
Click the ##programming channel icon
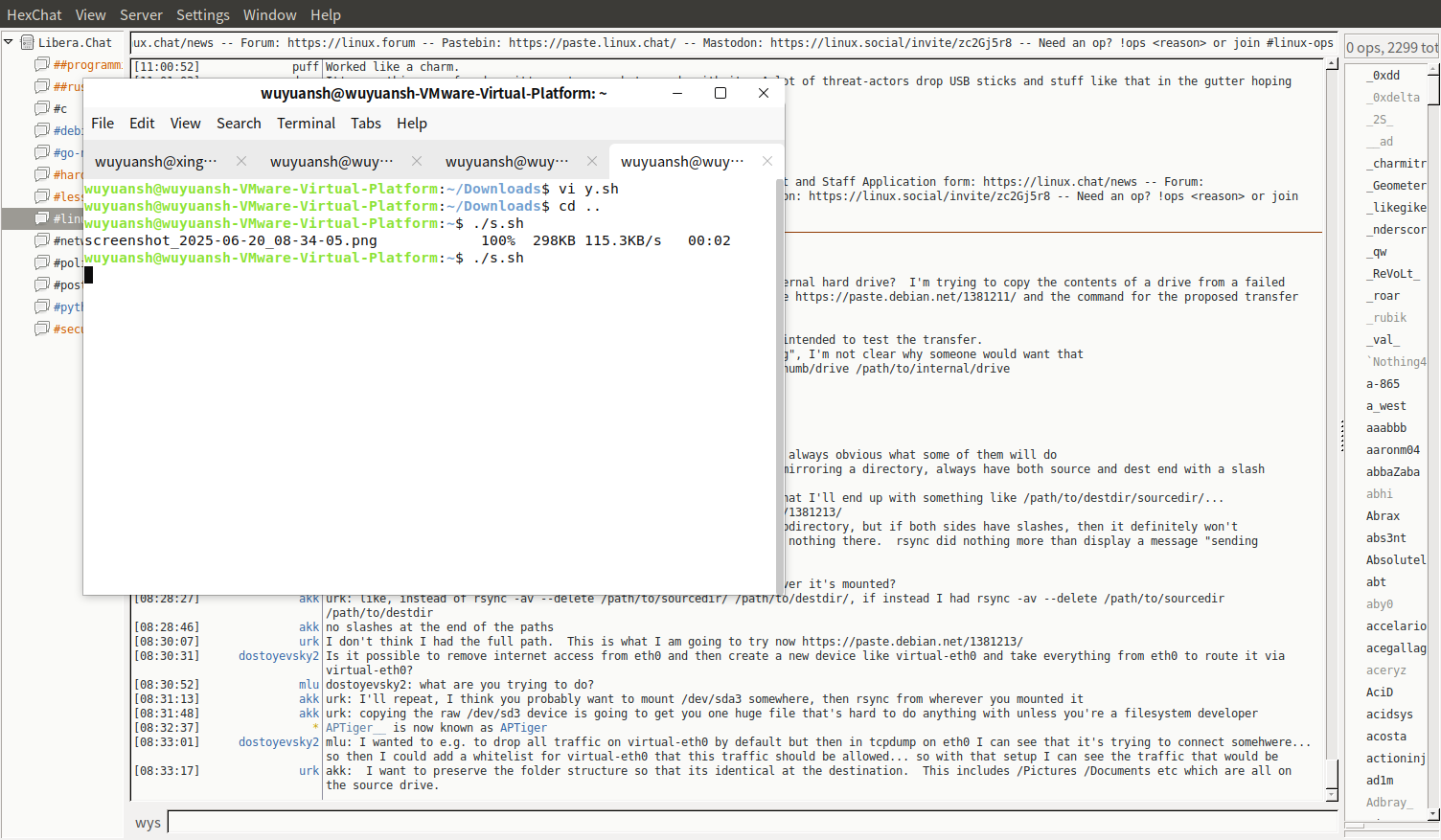[x=42, y=64]
